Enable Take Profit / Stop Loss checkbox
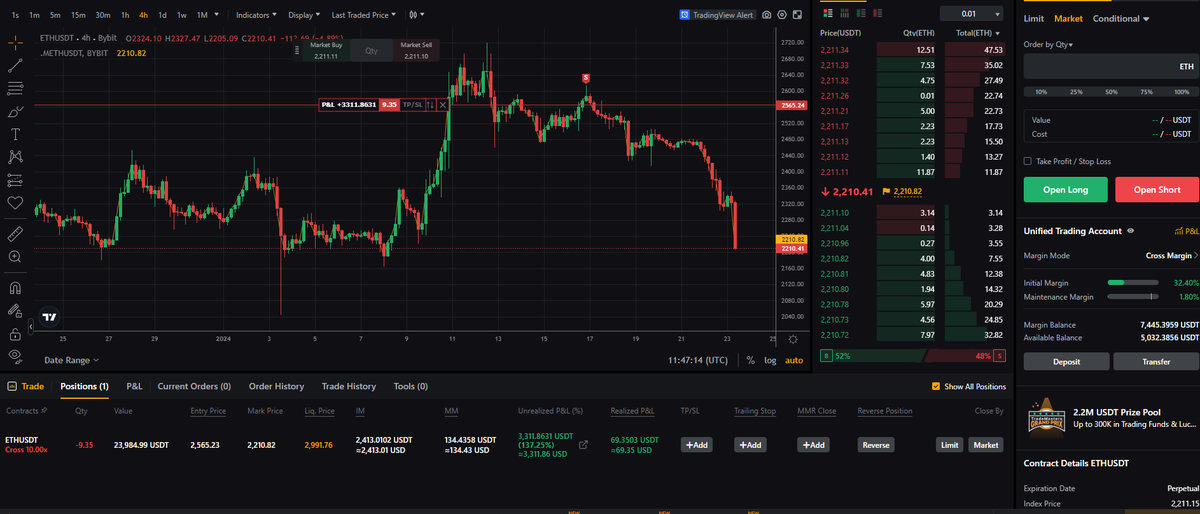 click(x=1028, y=161)
